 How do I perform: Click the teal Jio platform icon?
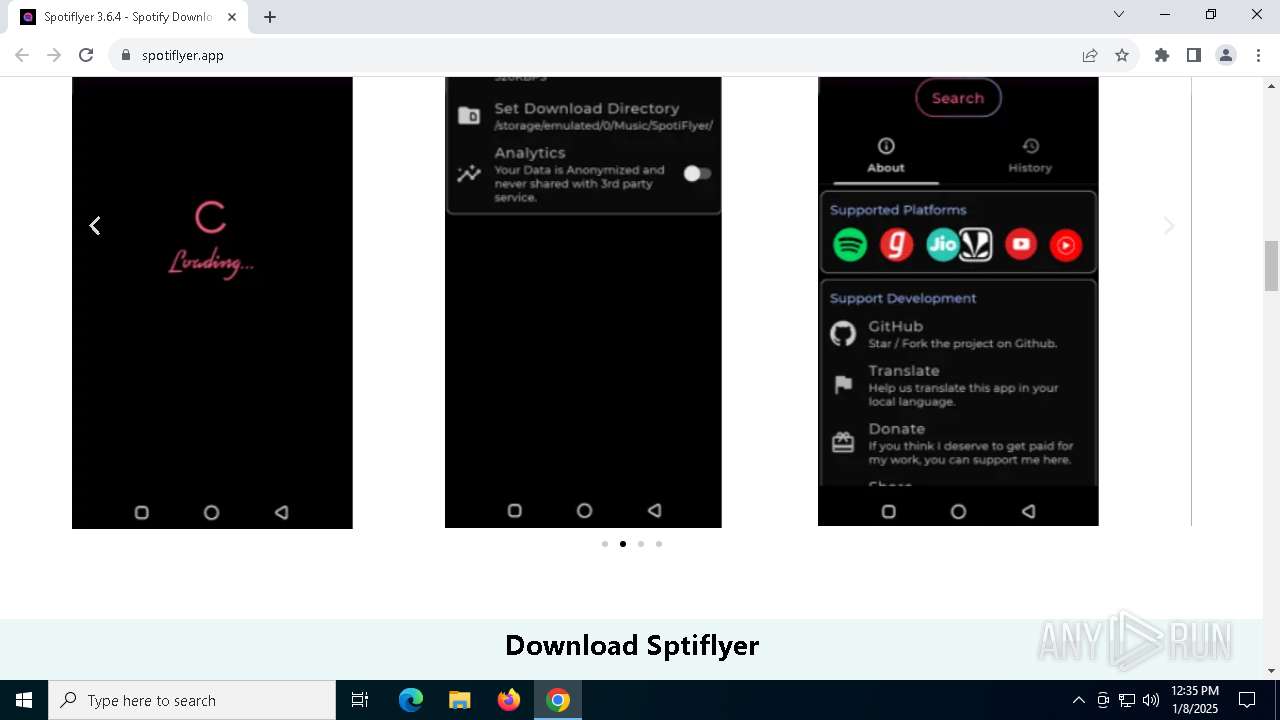942,245
